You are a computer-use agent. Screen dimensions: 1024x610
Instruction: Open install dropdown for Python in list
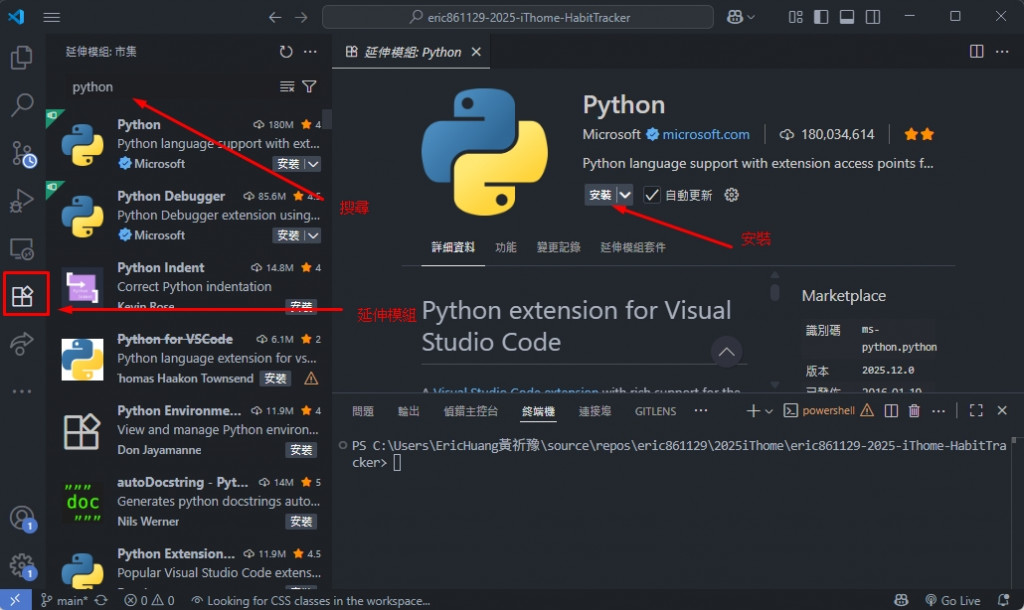(313, 164)
